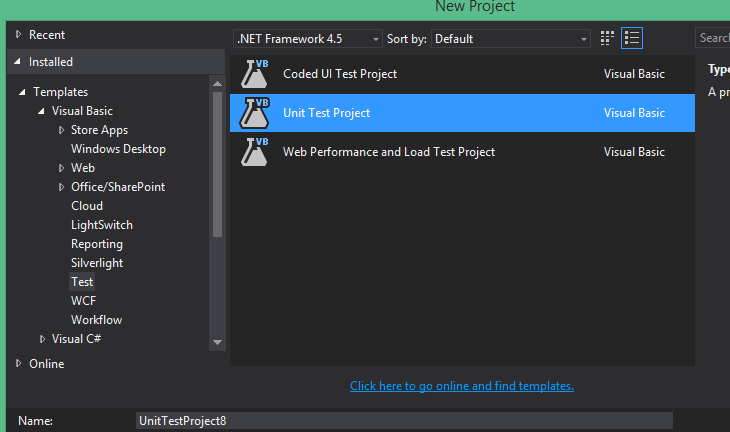The image size is (730, 432).
Task: Select Windows Desktop in template tree
Action: [x=118, y=149]
